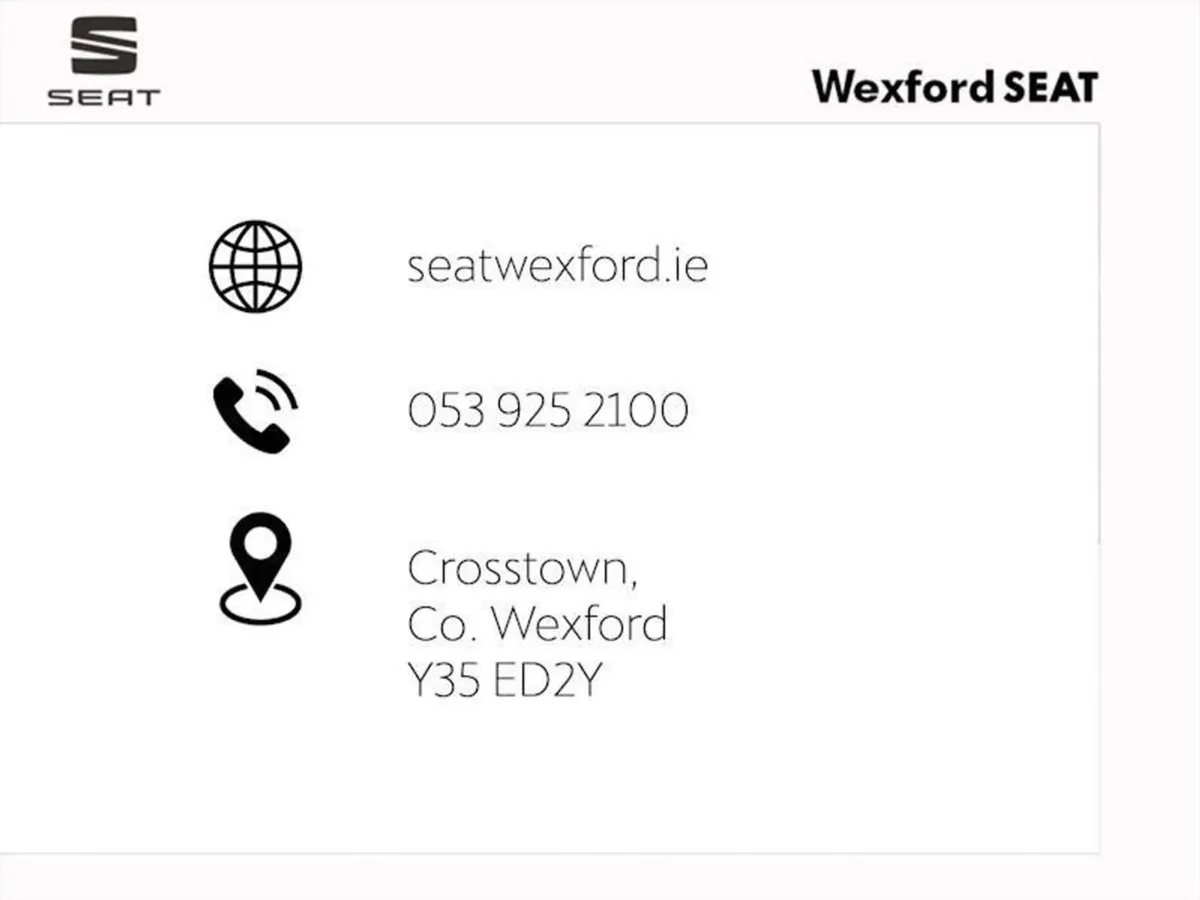Image resolution: width=1200 pixels, height=900 pixels.
Task: Open the seatwexford.ie website link
Action: coord(557,266)
